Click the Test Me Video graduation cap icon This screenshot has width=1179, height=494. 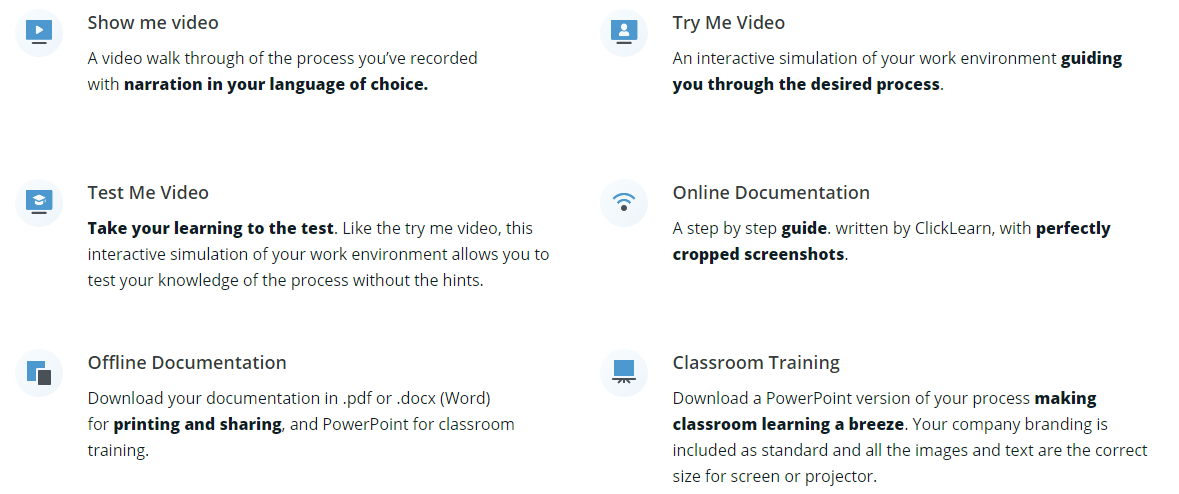click(39, 202)
